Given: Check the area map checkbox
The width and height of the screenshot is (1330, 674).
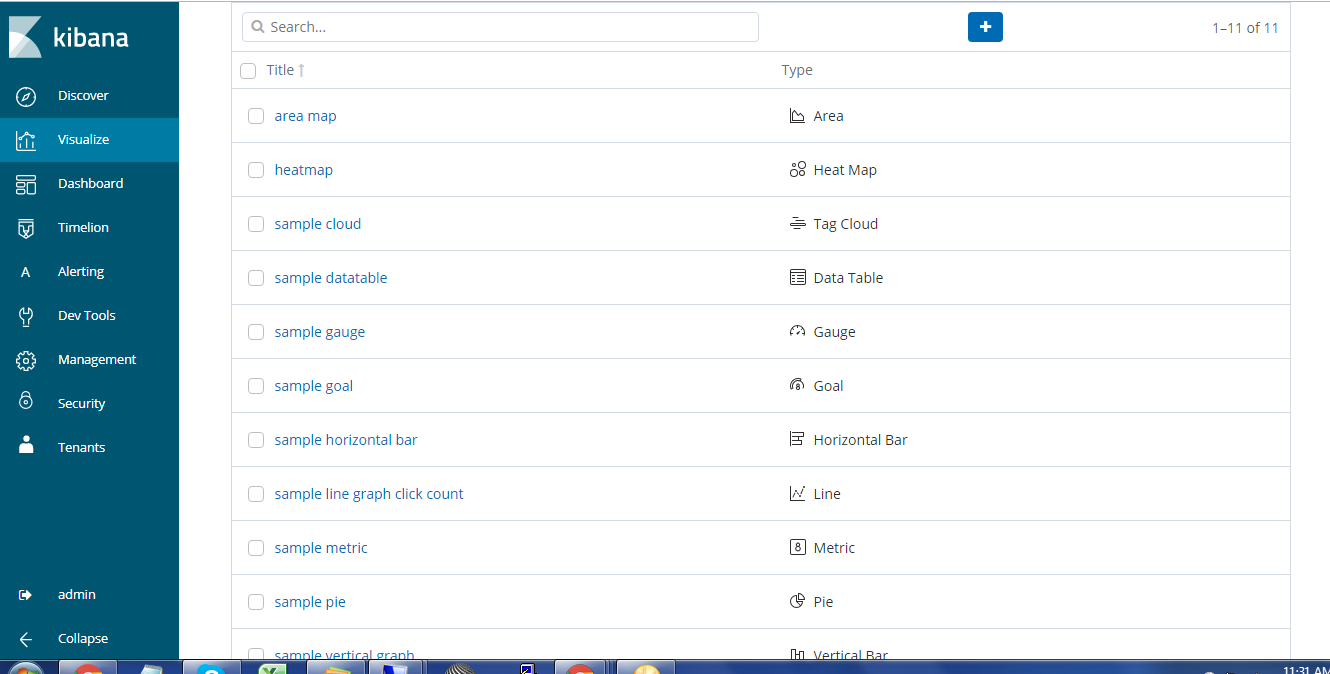Looking at the screenshot, I should coord(256,116).
